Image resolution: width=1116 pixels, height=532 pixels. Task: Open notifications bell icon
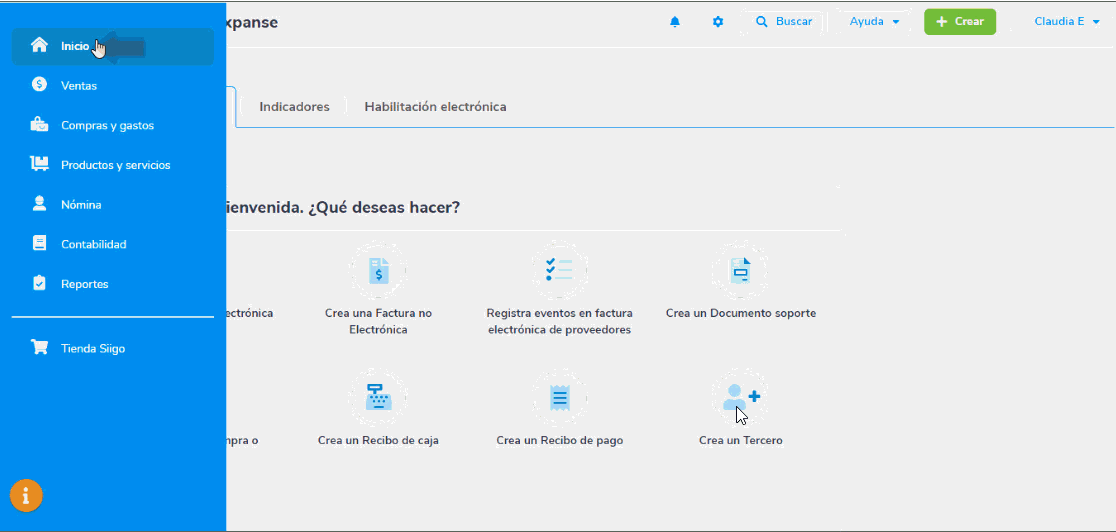click(675, 22)
